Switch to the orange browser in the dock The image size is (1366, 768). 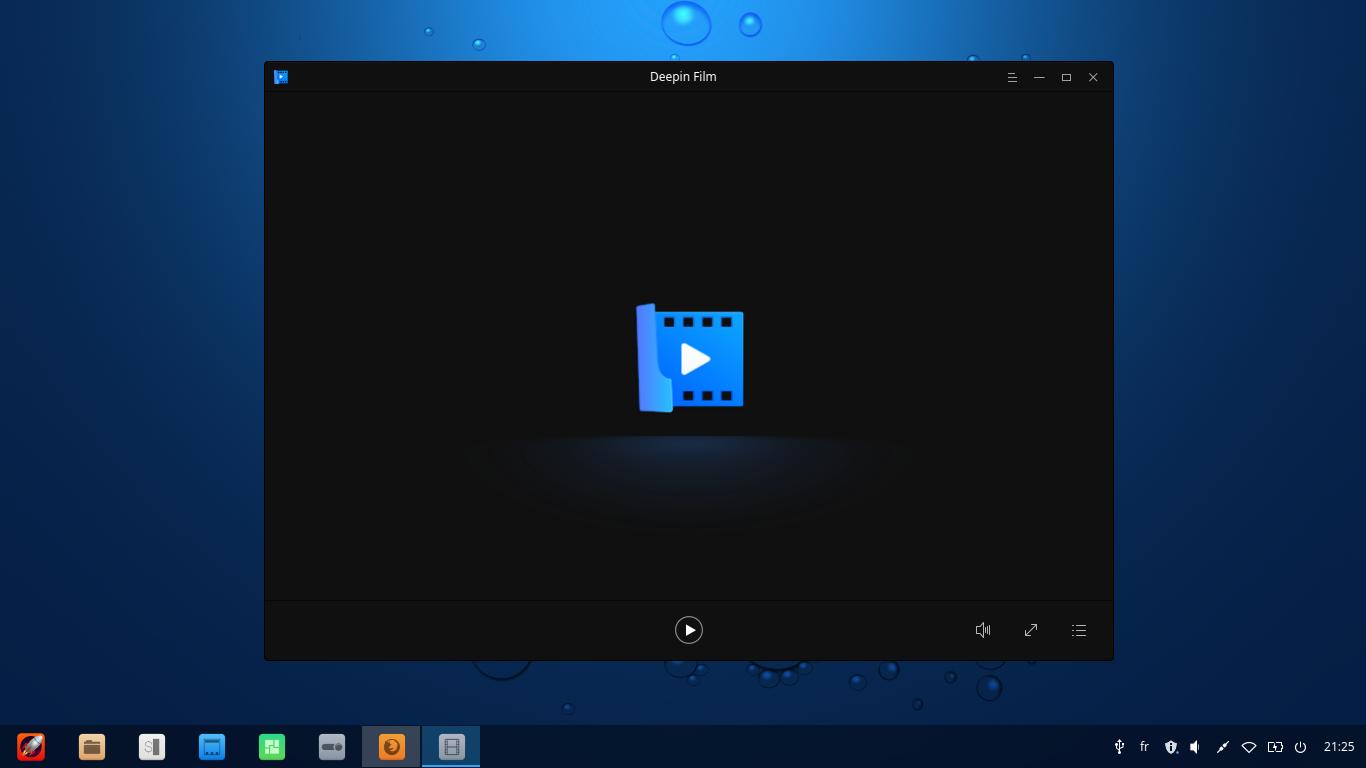pos(392,747)
